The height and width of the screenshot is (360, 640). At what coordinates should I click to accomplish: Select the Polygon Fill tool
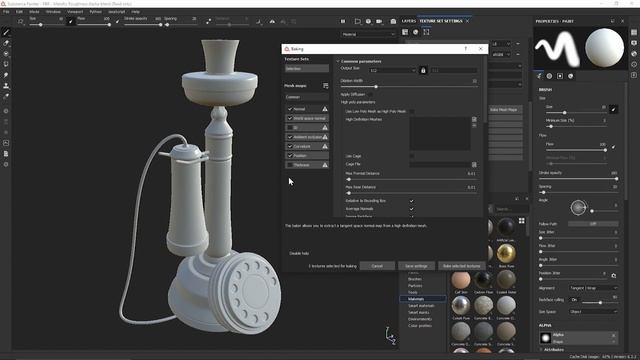6,64
